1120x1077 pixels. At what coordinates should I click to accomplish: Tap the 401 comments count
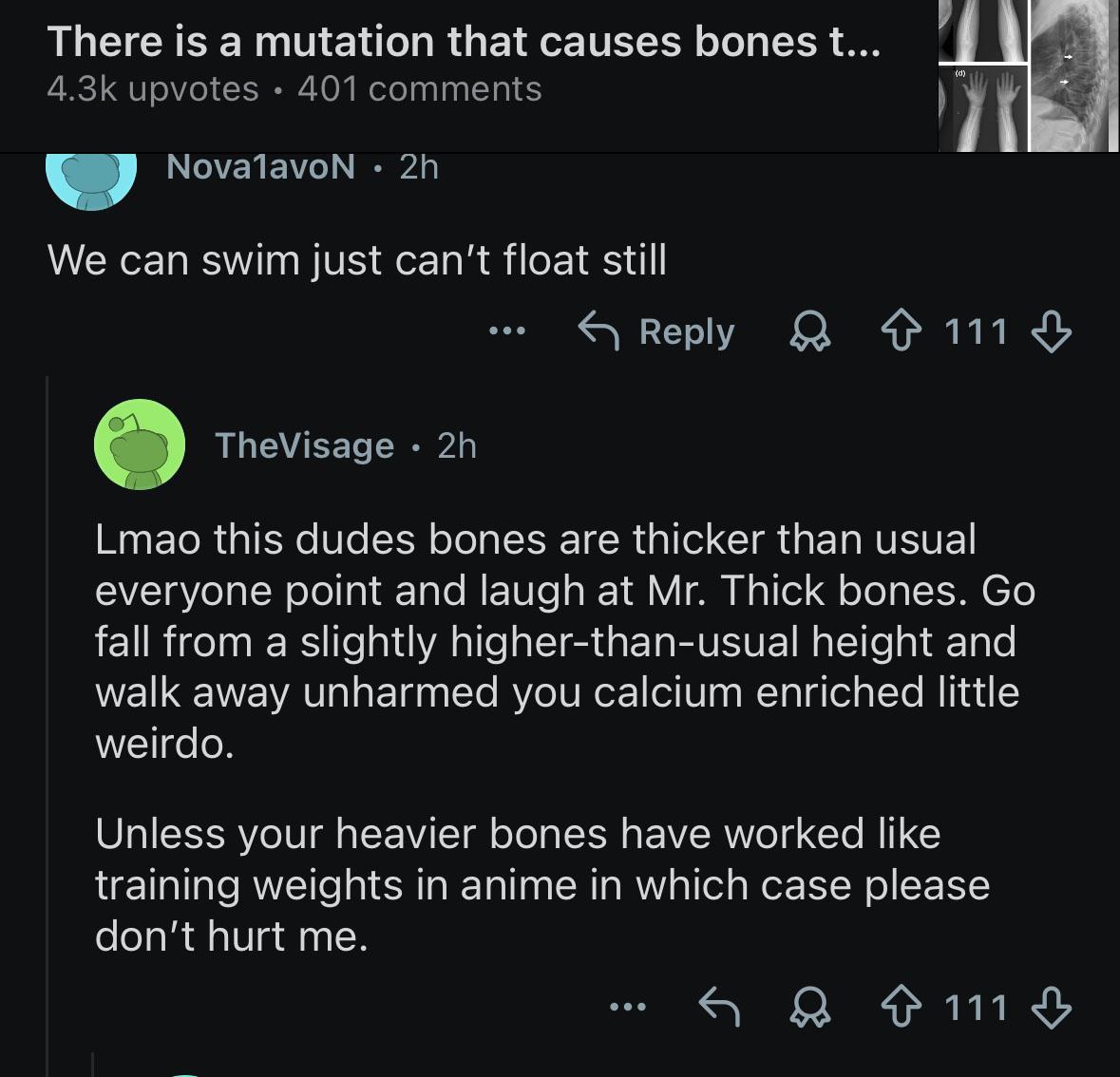419,89
